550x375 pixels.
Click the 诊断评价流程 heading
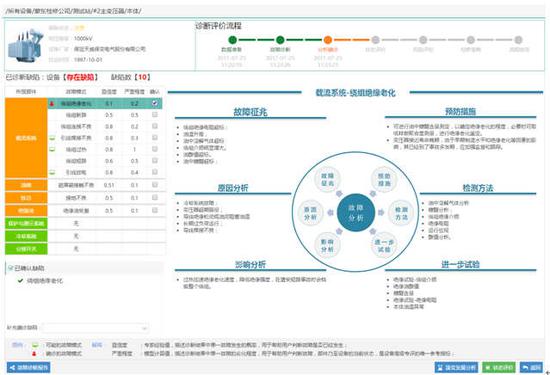(218, 25)
